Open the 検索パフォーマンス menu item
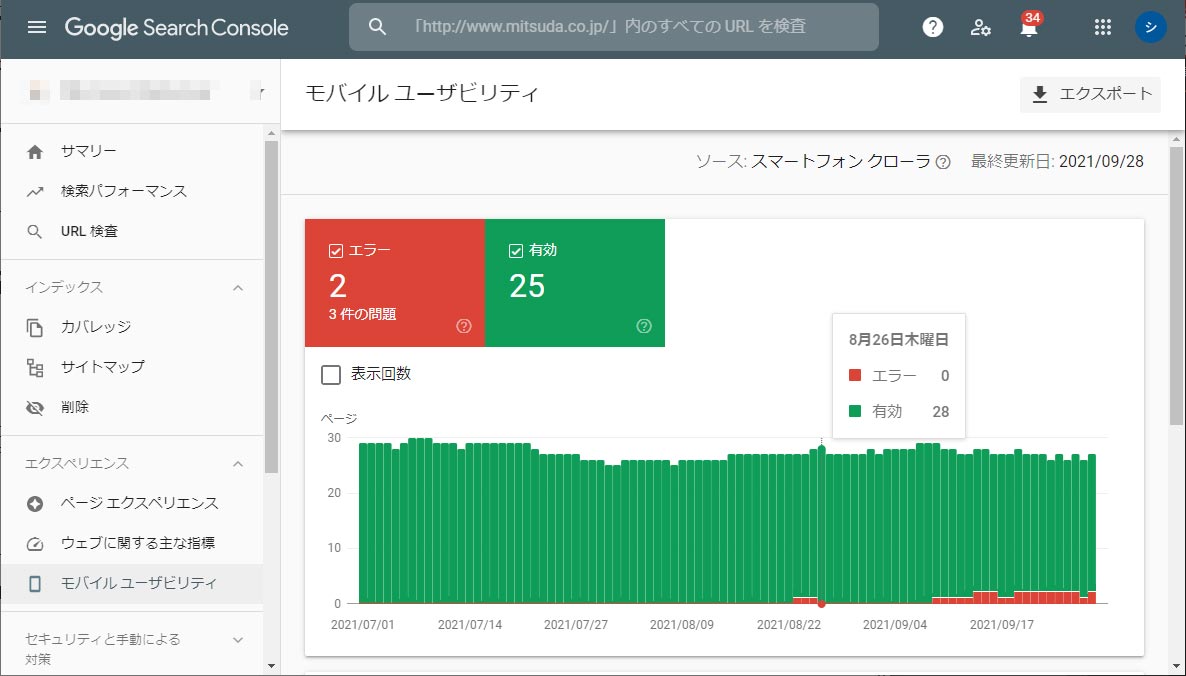The width and height of the screenshot is (1186, 676). point(123,191)
